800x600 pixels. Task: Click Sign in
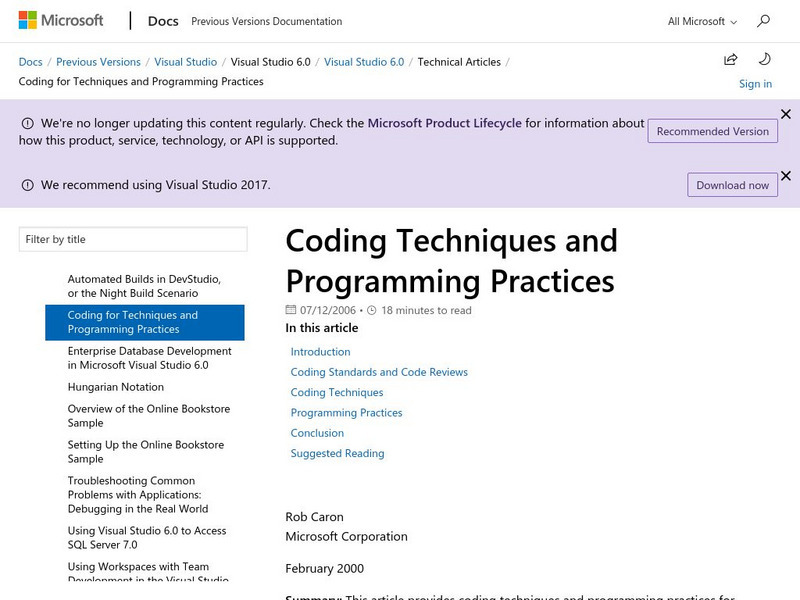pos(755,84)
